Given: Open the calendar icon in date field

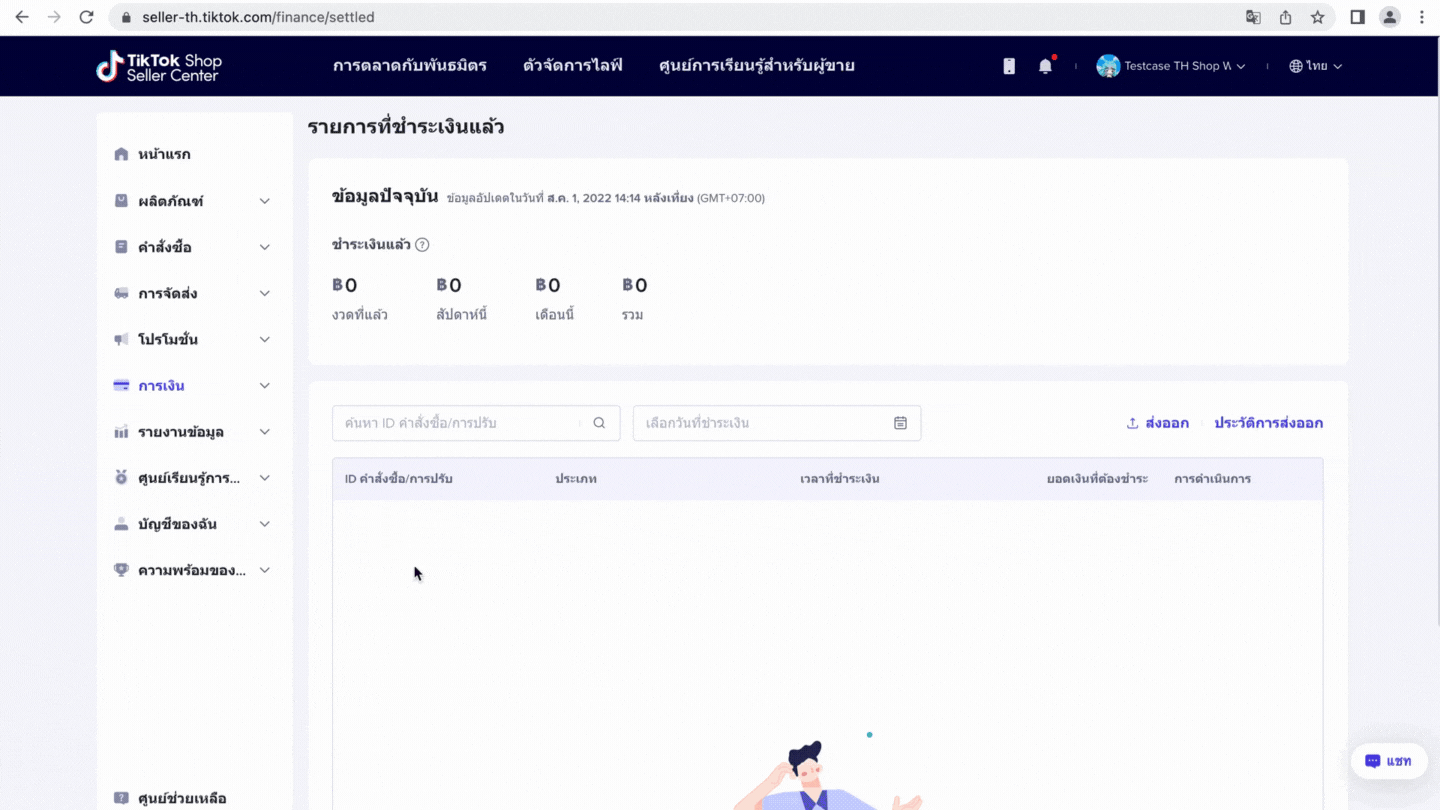Looking at the screenshot, I should click(x=900, y=423).
